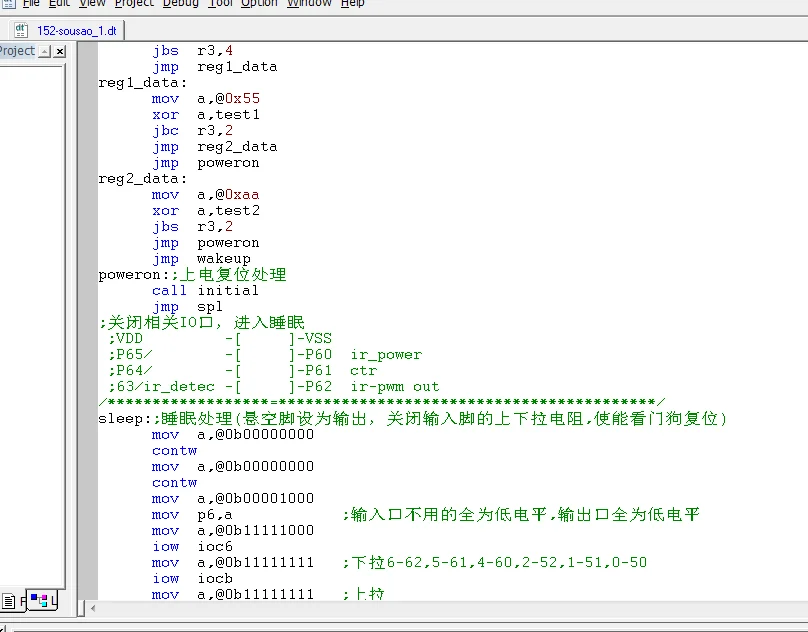Viewport: 808px width, 632px height.
Task: Click the Project panel title label
Action: click(x=16, y=51)
